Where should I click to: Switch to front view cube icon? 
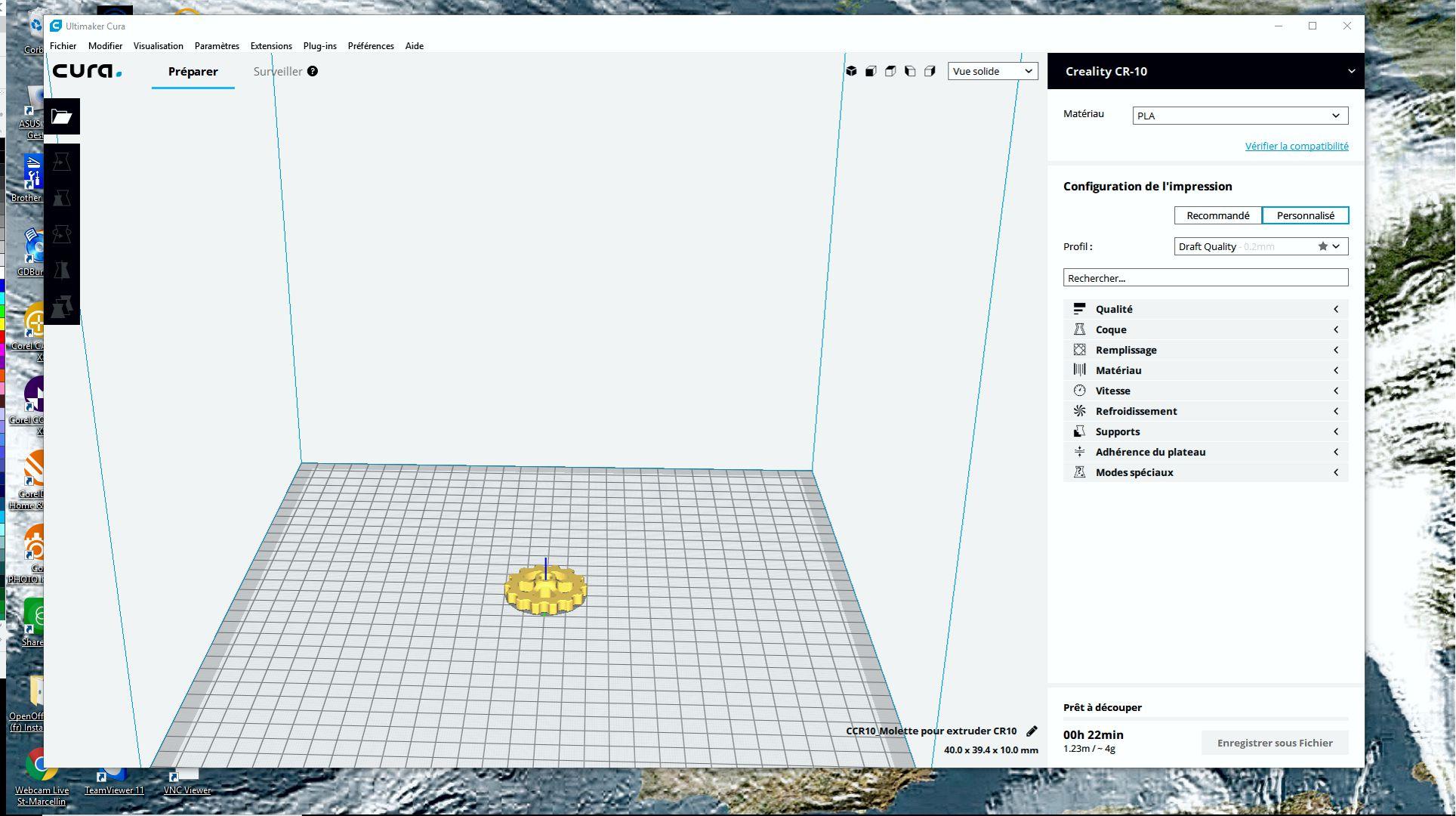[x=871, y=71]
